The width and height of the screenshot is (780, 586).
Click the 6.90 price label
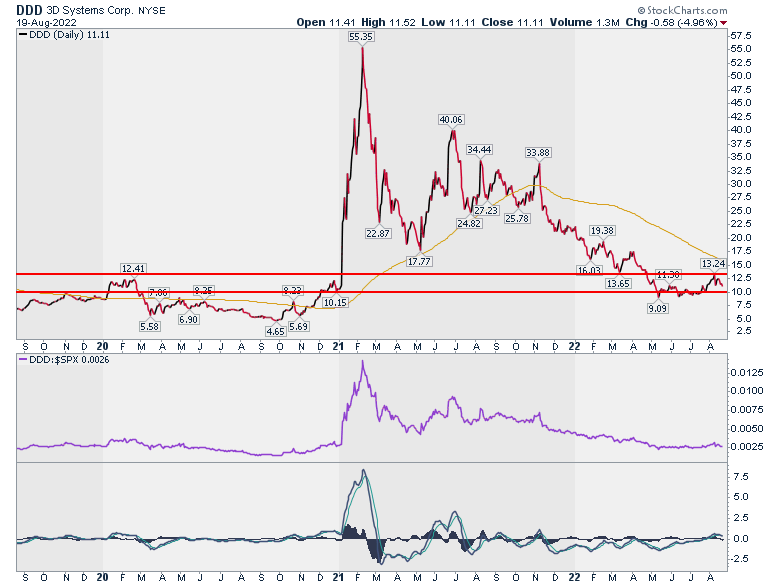click(x=189, y=319)
